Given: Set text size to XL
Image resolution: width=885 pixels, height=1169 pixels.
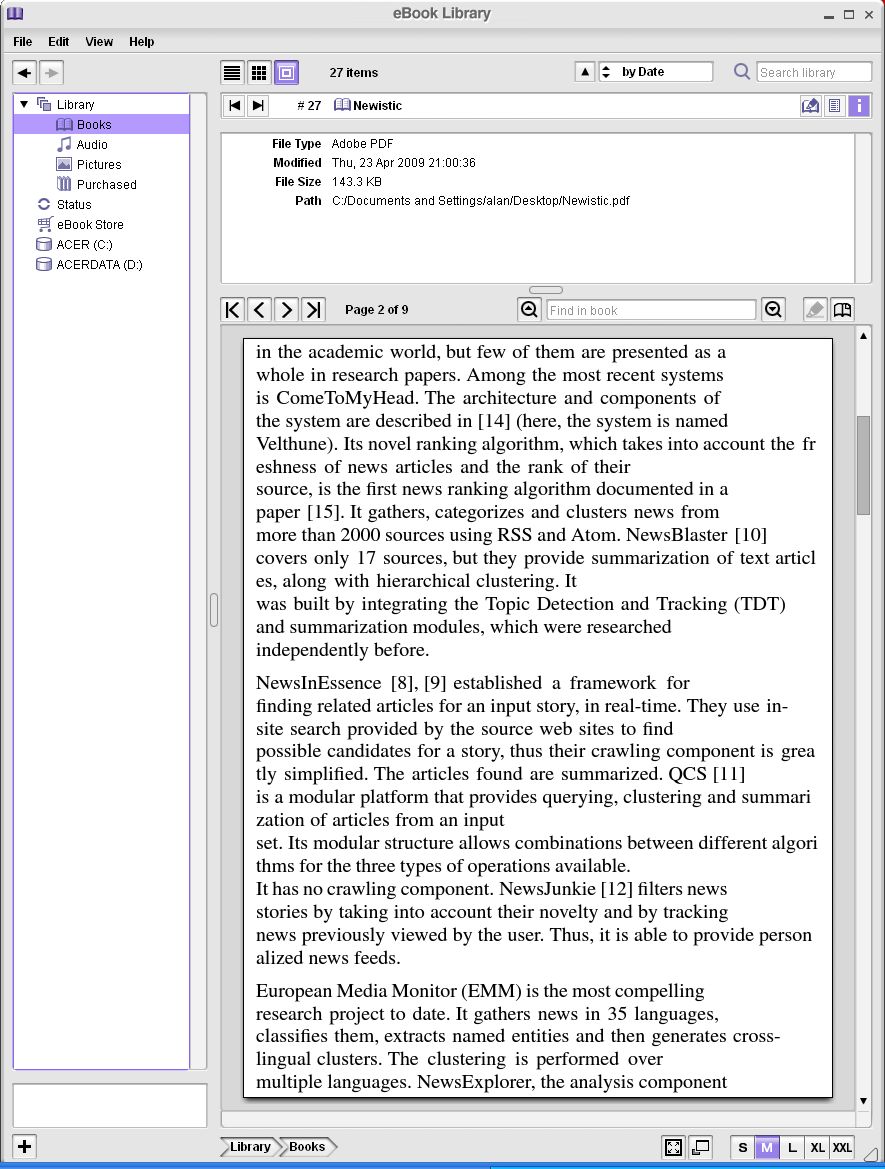Looking at the screenshot, I should (x=817, y=1147).
